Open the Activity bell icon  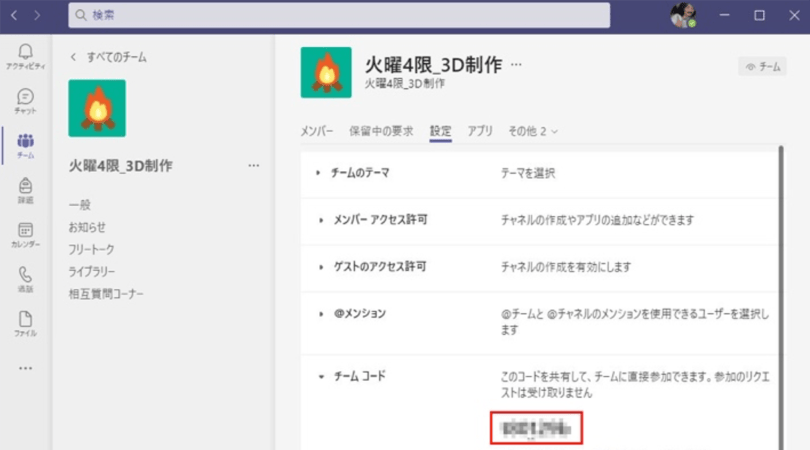click(x=25, y=56)
